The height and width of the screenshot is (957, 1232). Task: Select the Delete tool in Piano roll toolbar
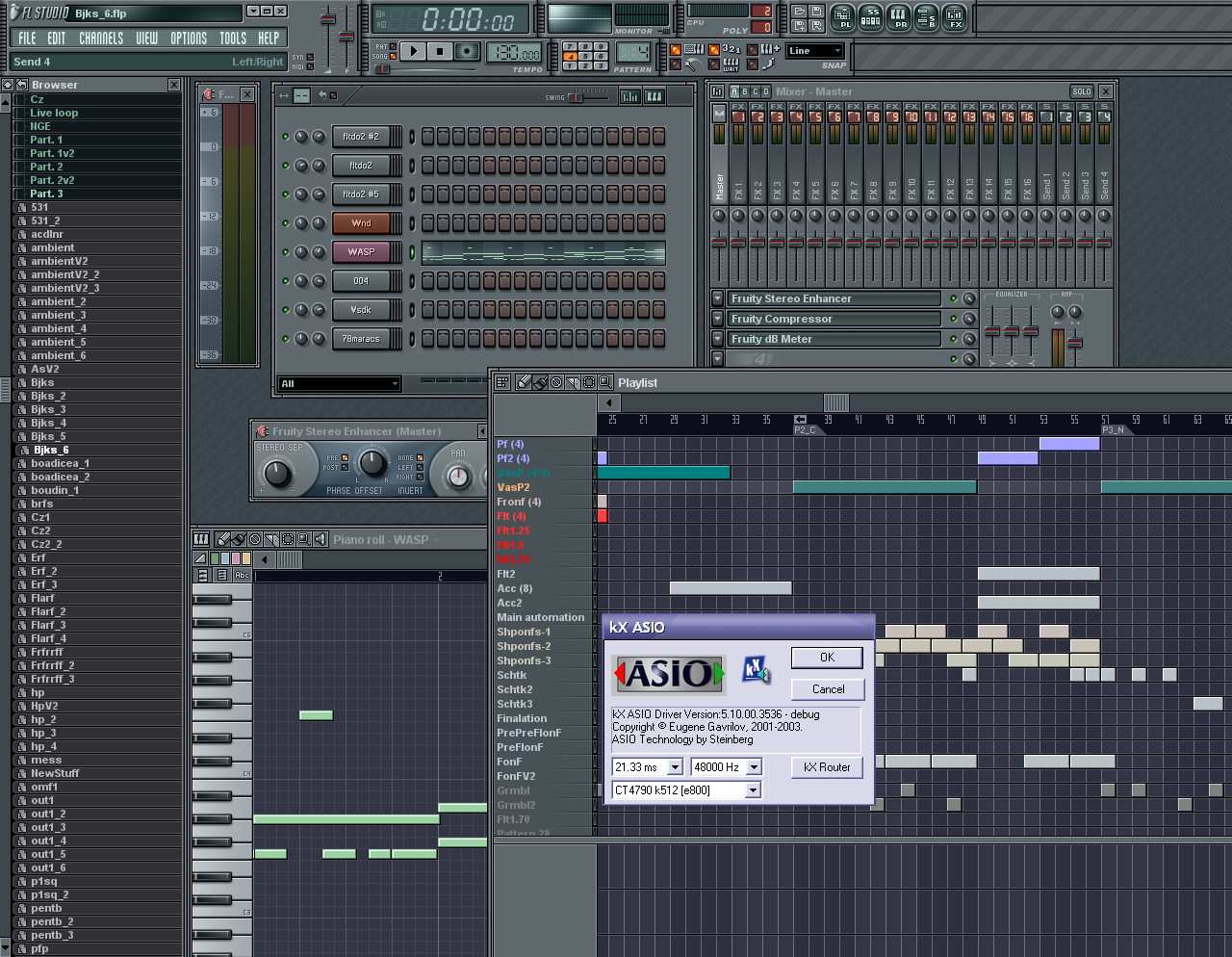click(255, 539)
